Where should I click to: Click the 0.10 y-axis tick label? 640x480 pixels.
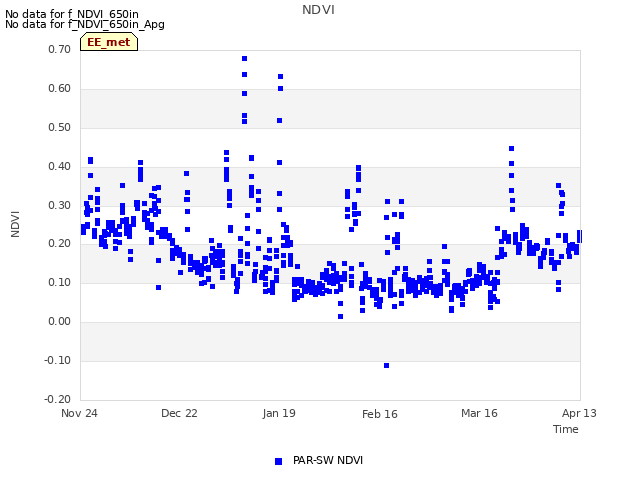click(x=60, y=282)
